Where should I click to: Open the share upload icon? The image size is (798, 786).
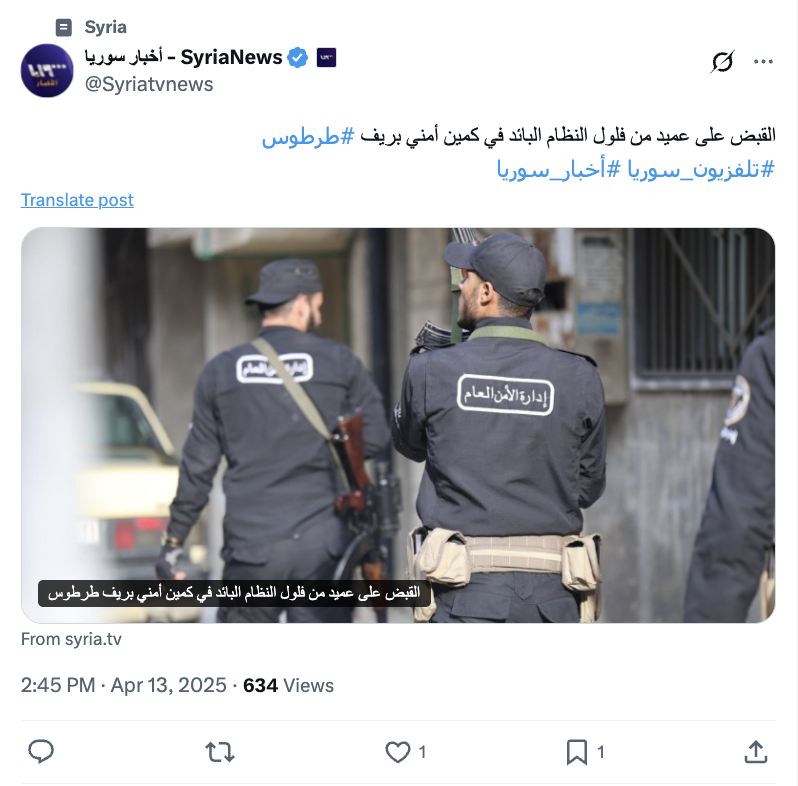point(756,752)
